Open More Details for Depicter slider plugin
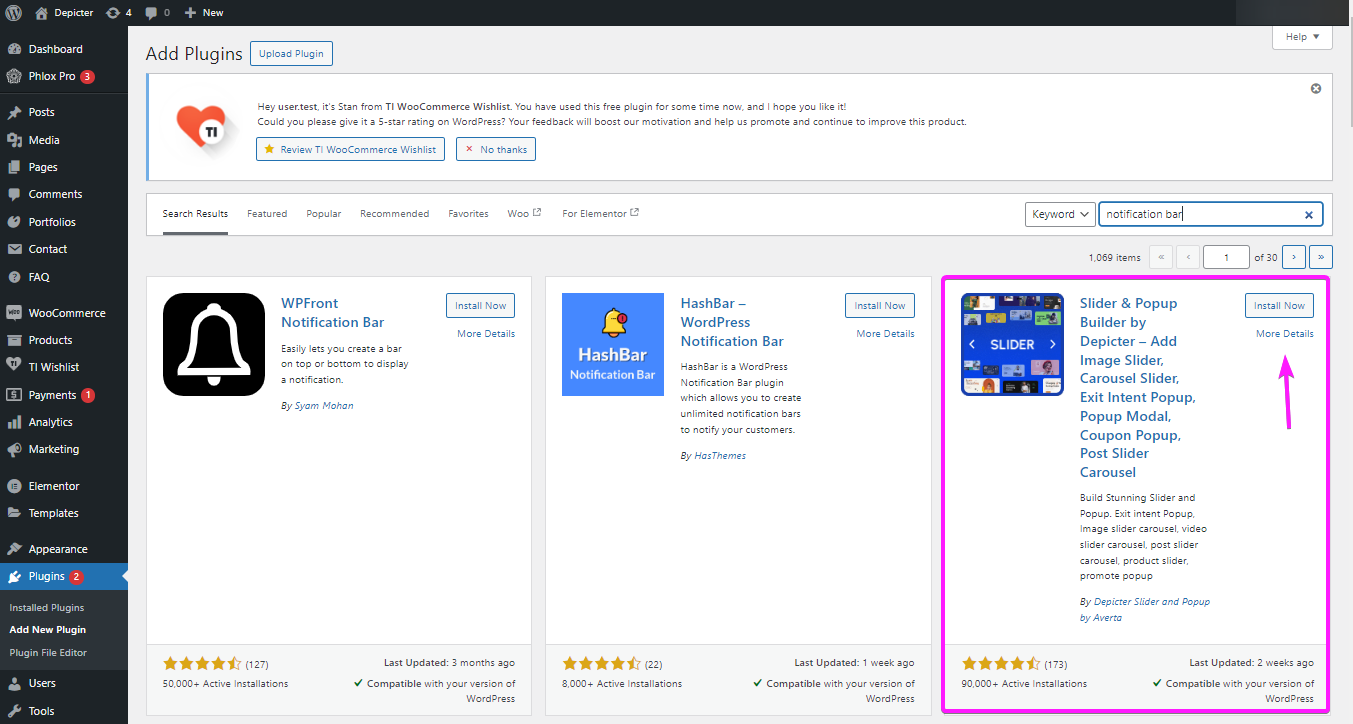This screenshot has height=724, width=1353. [x=1285, y=334]
